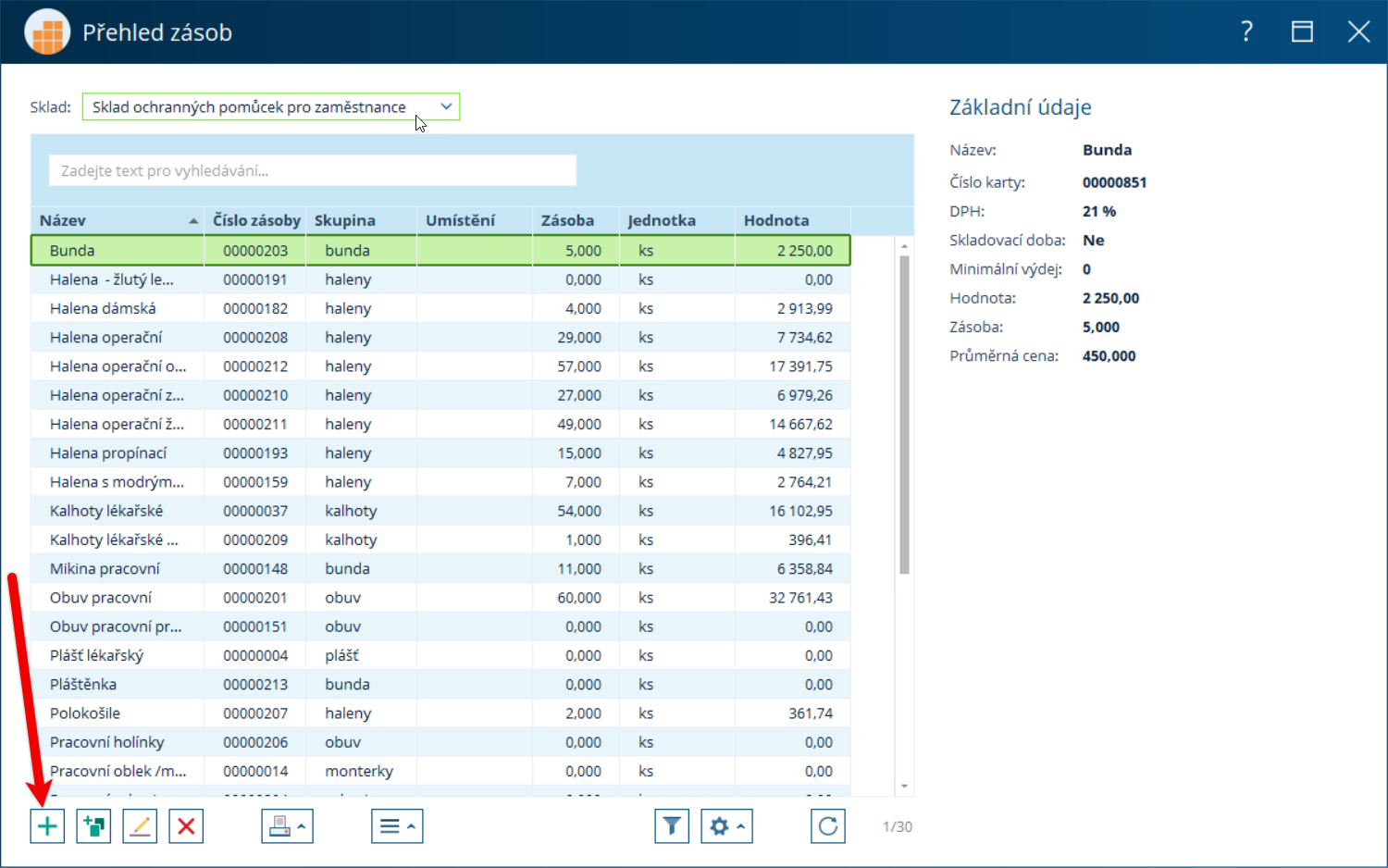
Task: Select the Kalhoty lékařské row with 54,000 stock
Action: point(440,511)
